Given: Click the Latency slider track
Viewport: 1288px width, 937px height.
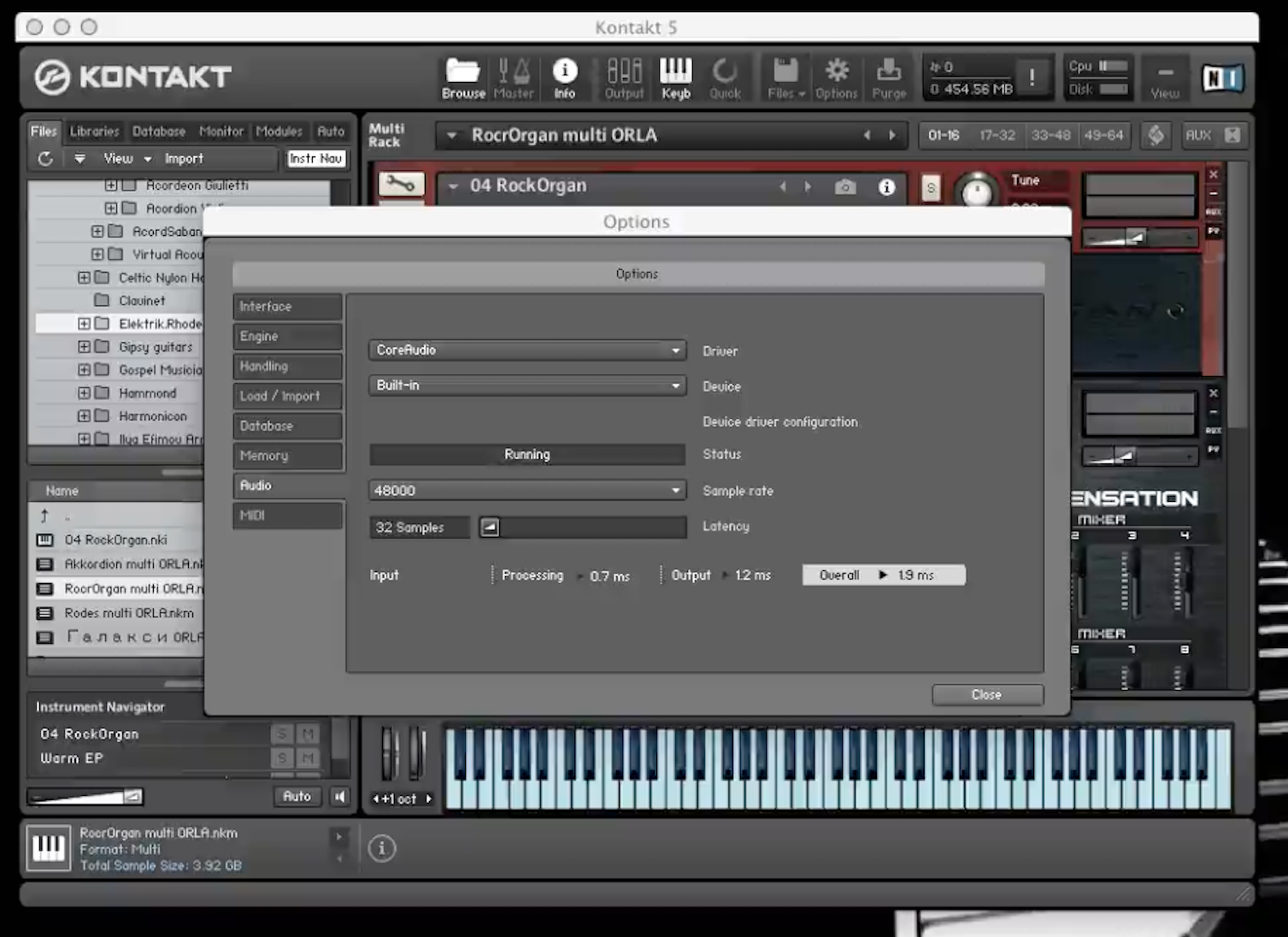Looking at the screenshot, I should [583, 527].
